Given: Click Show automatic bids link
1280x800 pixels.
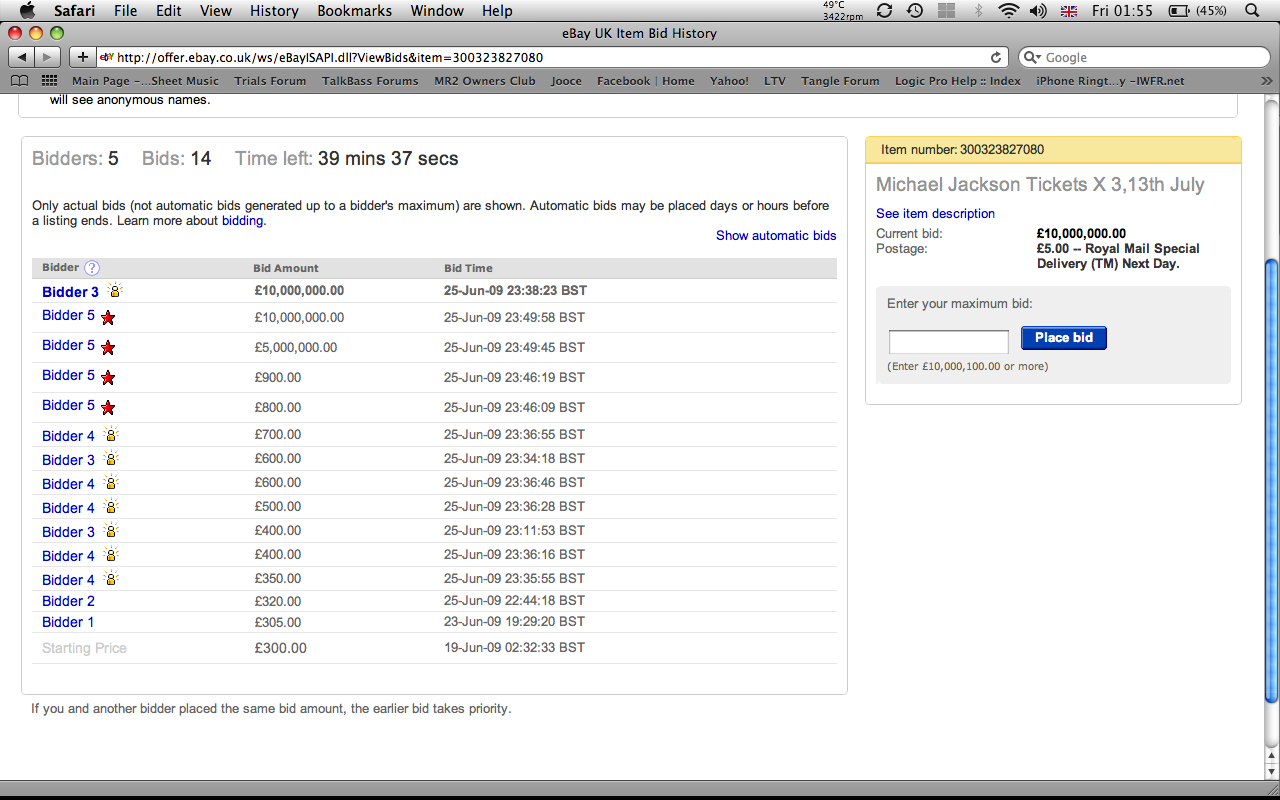Looking at the screenshot, I should tap(776, 236).
